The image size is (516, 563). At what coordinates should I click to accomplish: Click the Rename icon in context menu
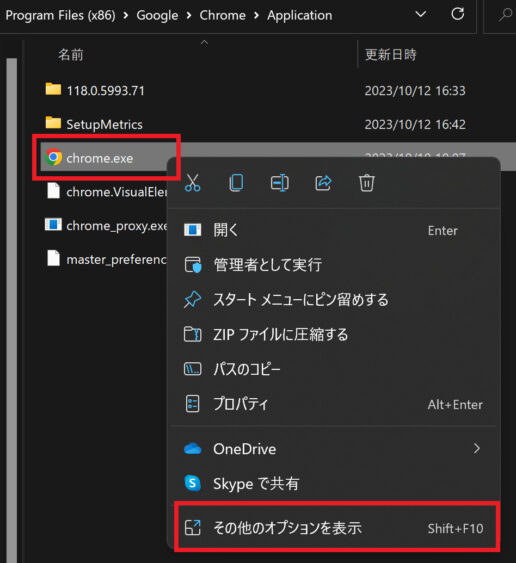coord(280,183)
